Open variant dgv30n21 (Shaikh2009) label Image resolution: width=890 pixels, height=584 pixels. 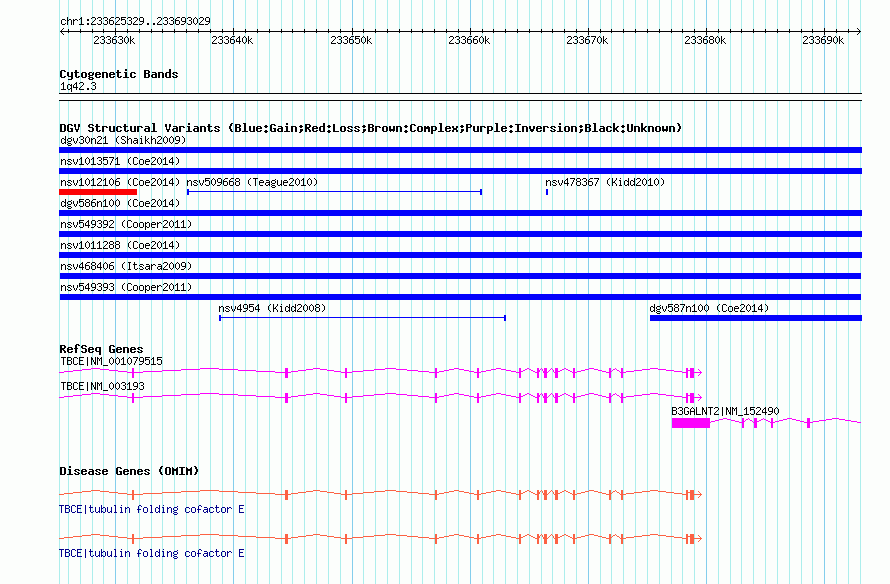pyautogui.click(x=123, y=140)
